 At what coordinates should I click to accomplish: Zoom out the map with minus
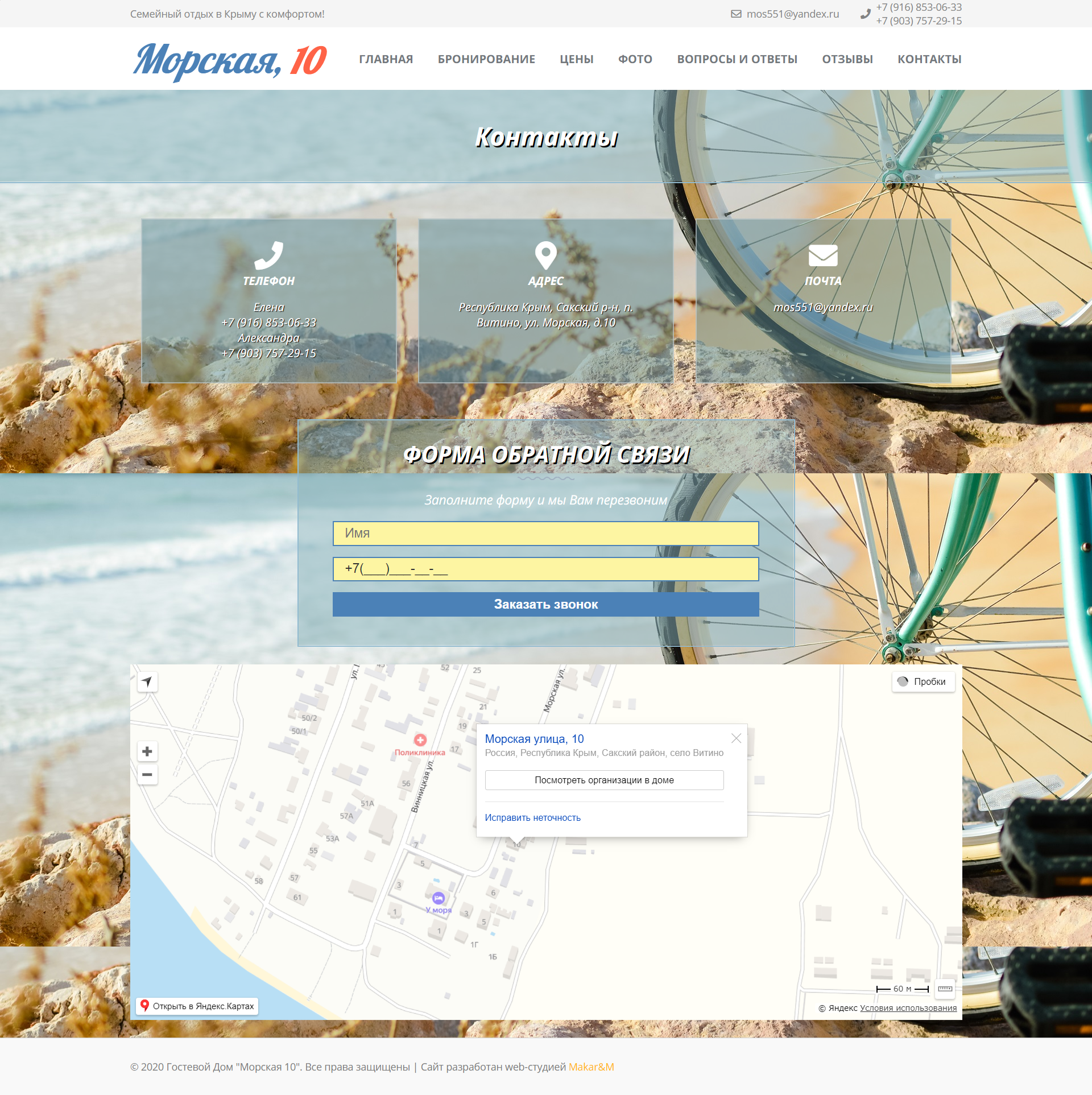click(x=147, y=775)
